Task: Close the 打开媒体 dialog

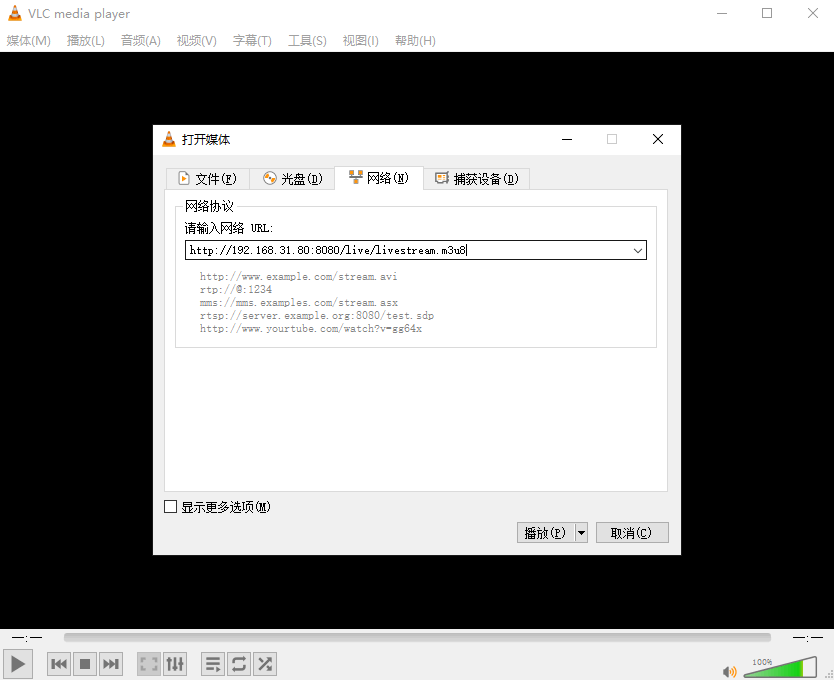Action: point(658,139)
